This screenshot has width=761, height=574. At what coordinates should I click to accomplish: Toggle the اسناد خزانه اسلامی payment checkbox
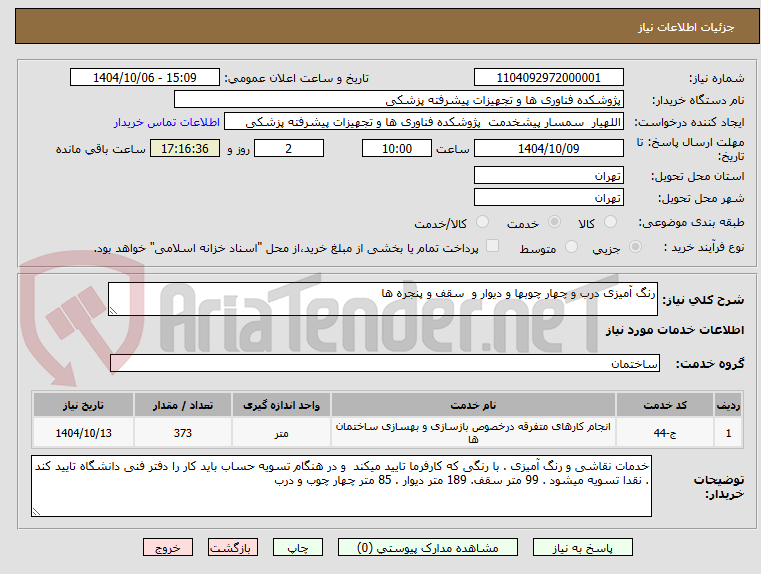493,246
